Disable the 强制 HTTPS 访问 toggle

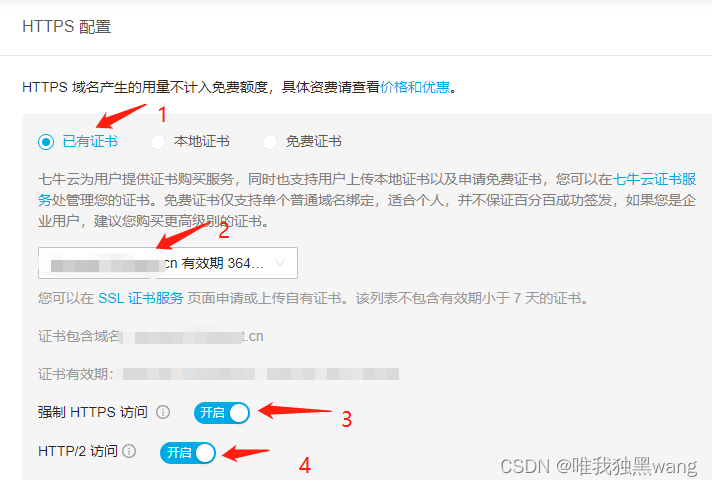pos(222,413)
